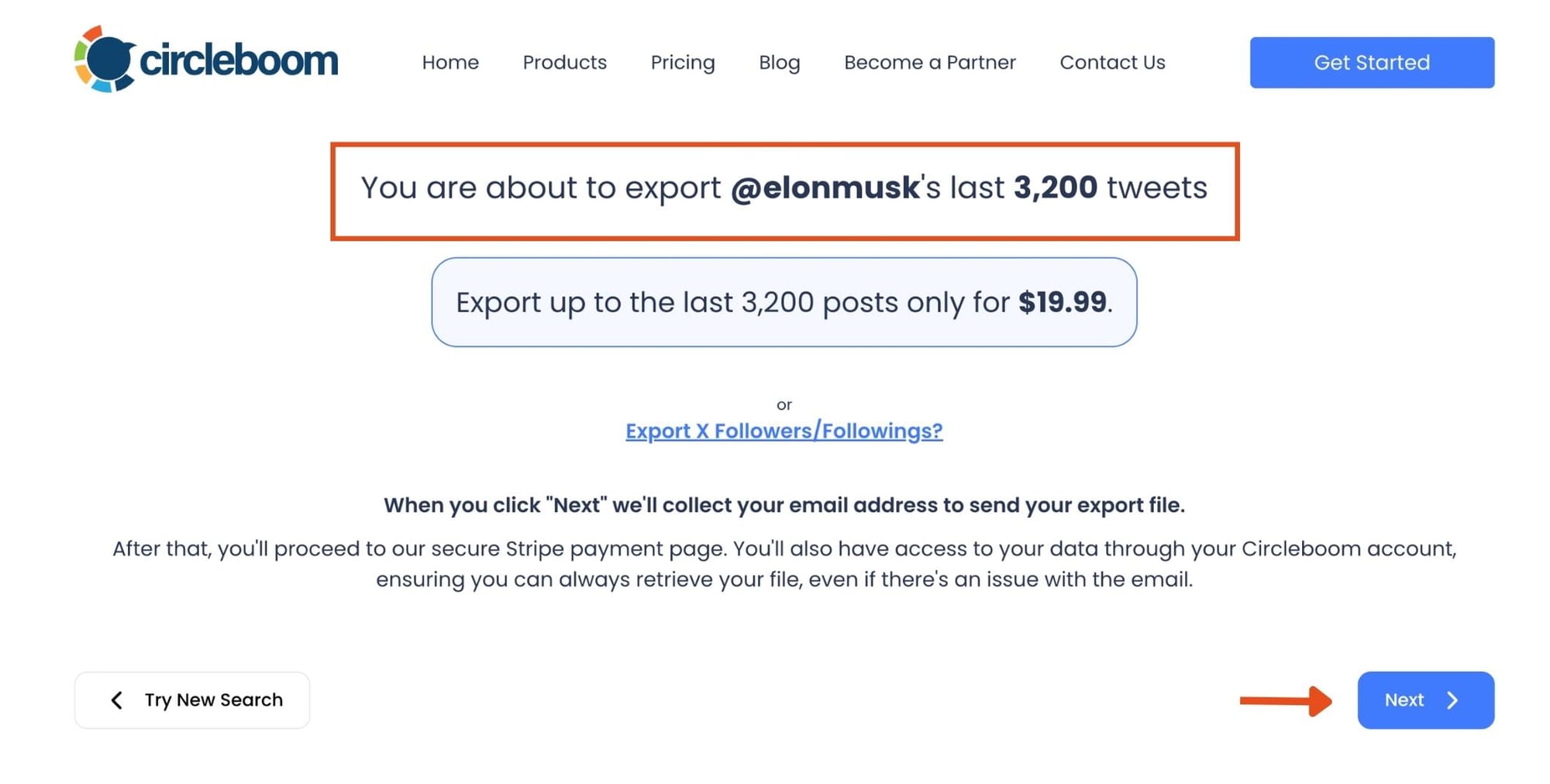This screenshot has width=1550, height=784.
Task: Click the left chevron beside Try New Search
Action: coord(117,700)
